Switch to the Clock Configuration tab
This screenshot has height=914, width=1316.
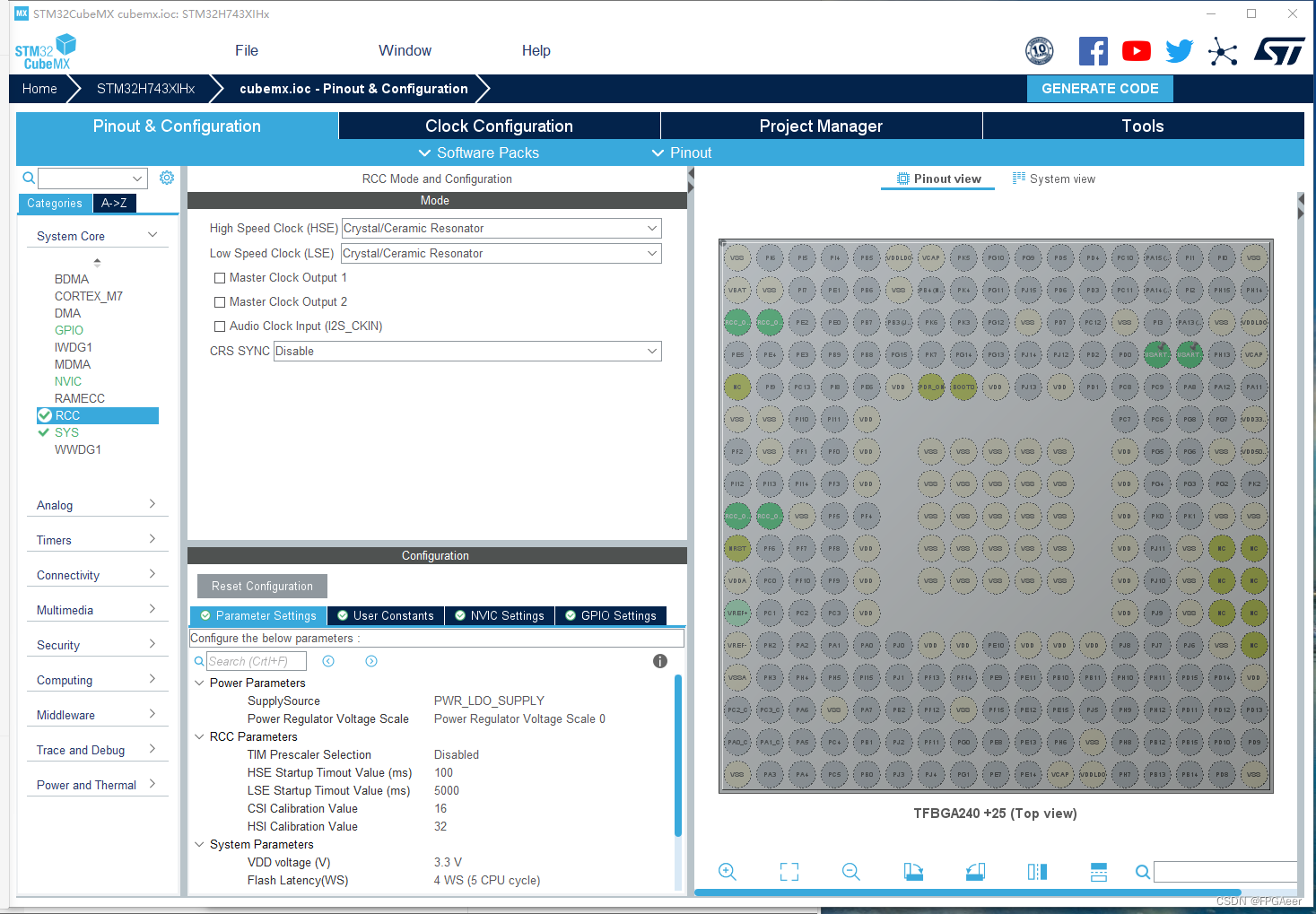[499, 126]
